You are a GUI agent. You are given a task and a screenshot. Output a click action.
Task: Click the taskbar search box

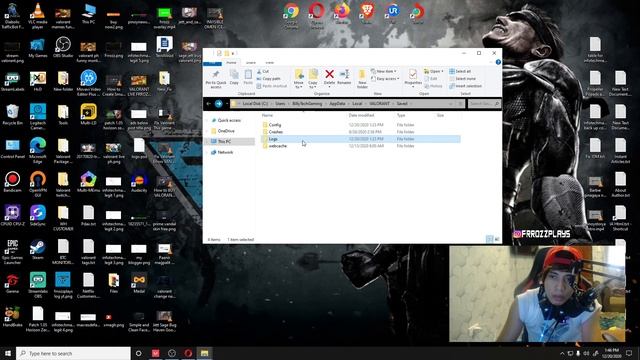73,353
